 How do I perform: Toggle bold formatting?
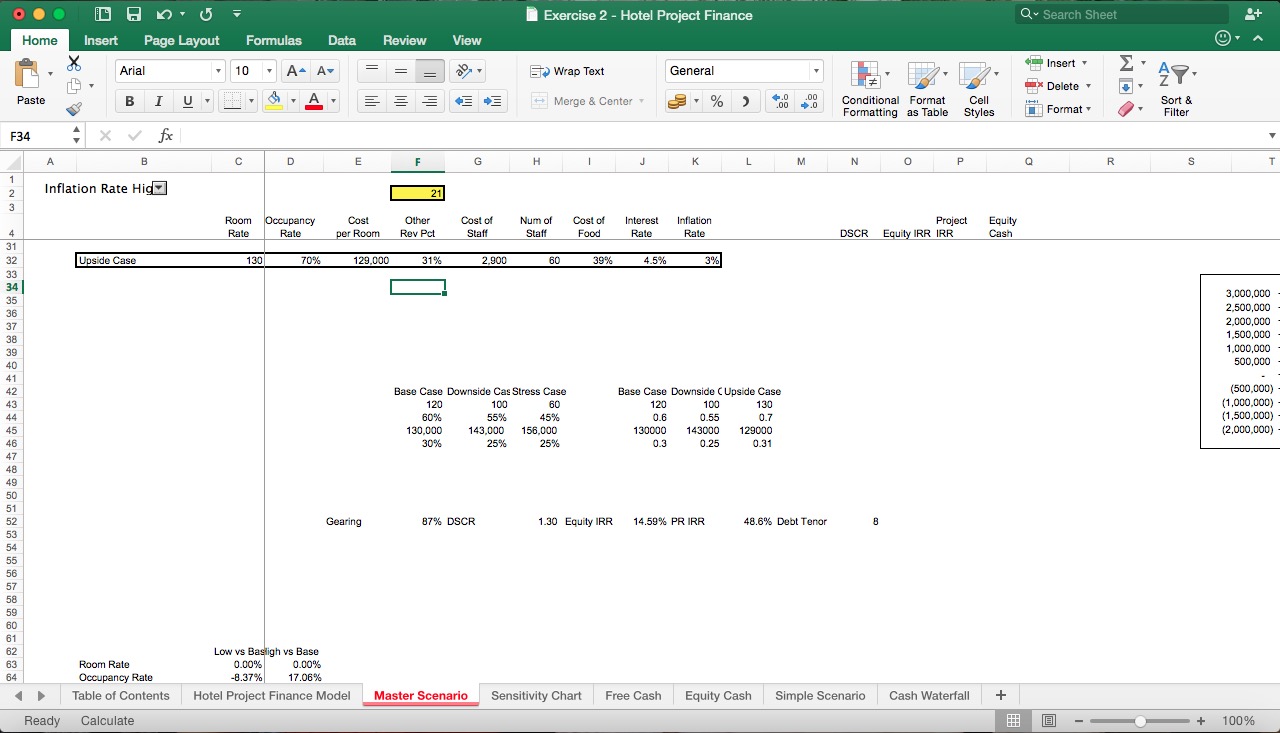[128, 100]
